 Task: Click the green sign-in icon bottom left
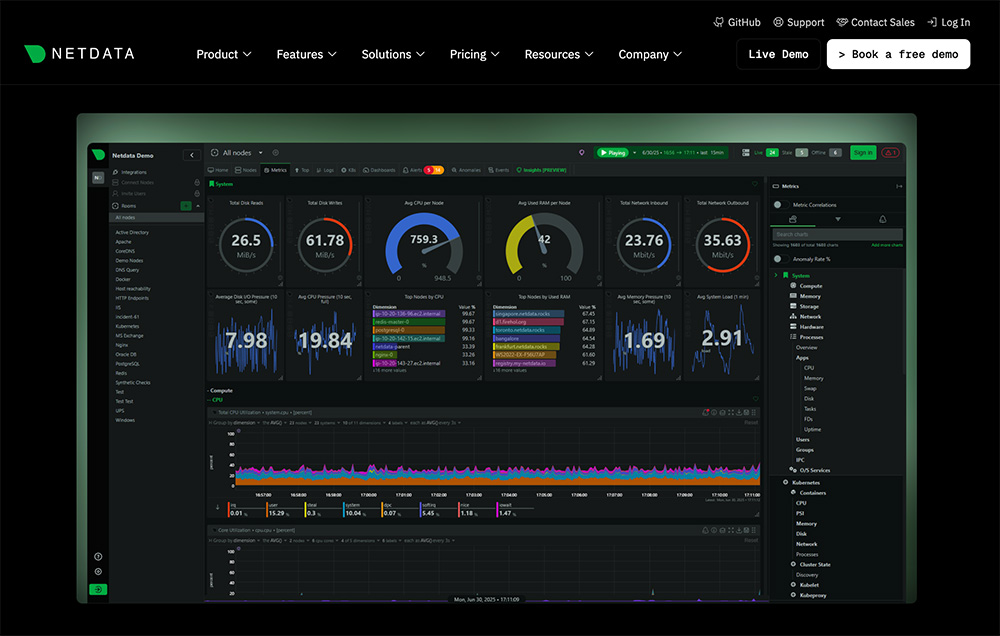click(98, 589)
